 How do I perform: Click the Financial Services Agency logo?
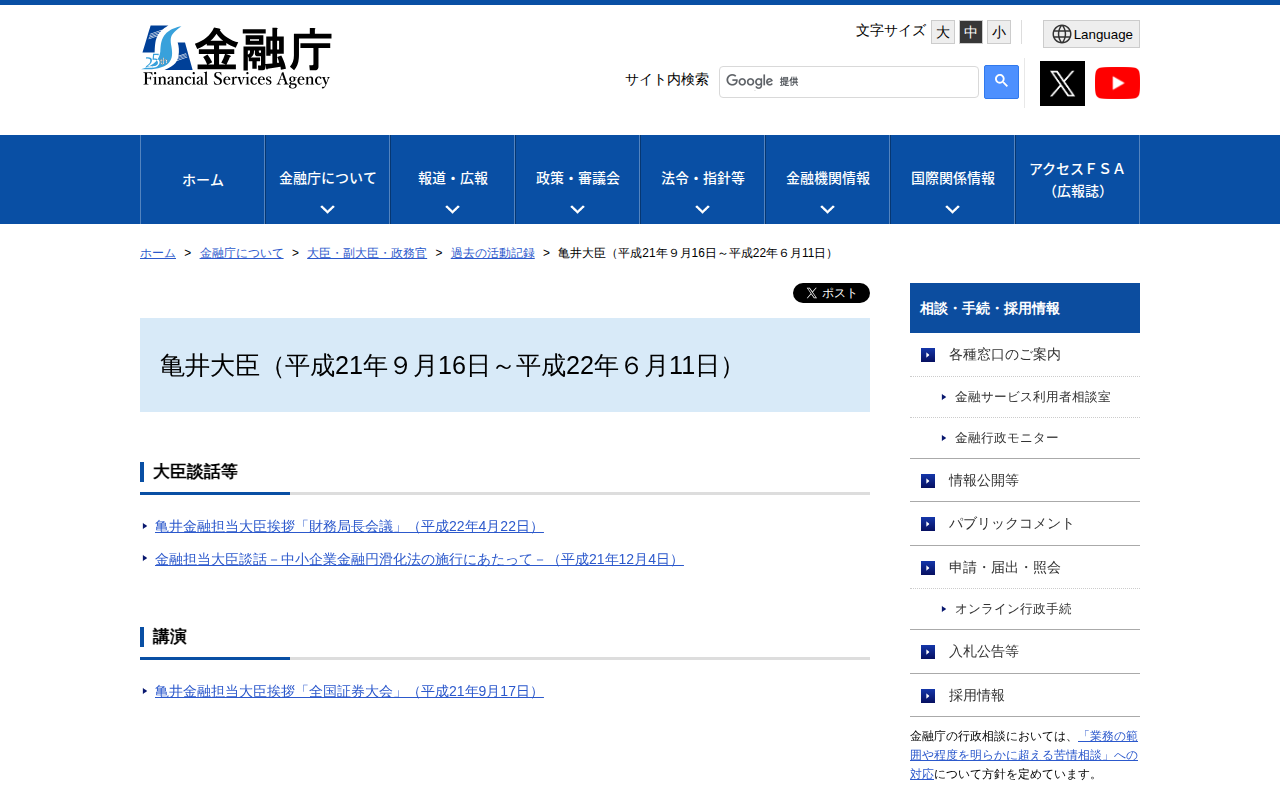[x=236, y=57]
